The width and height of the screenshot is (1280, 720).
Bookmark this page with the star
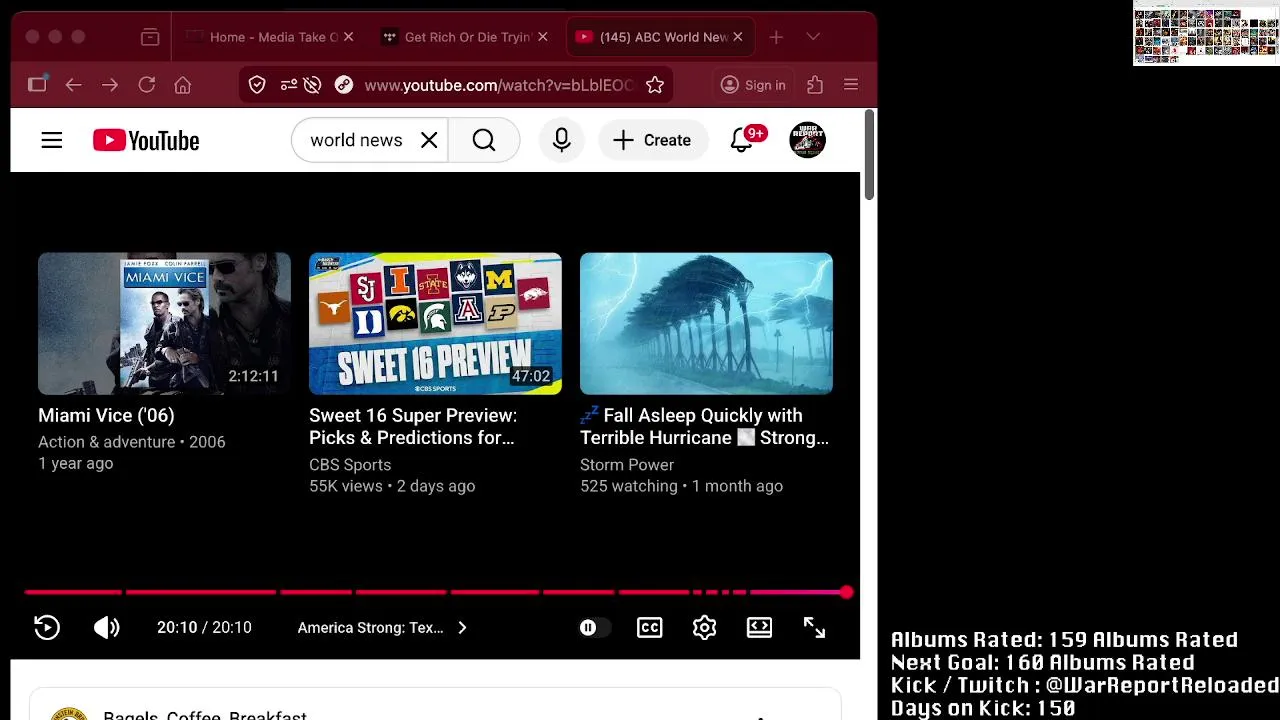pos(655,85)
